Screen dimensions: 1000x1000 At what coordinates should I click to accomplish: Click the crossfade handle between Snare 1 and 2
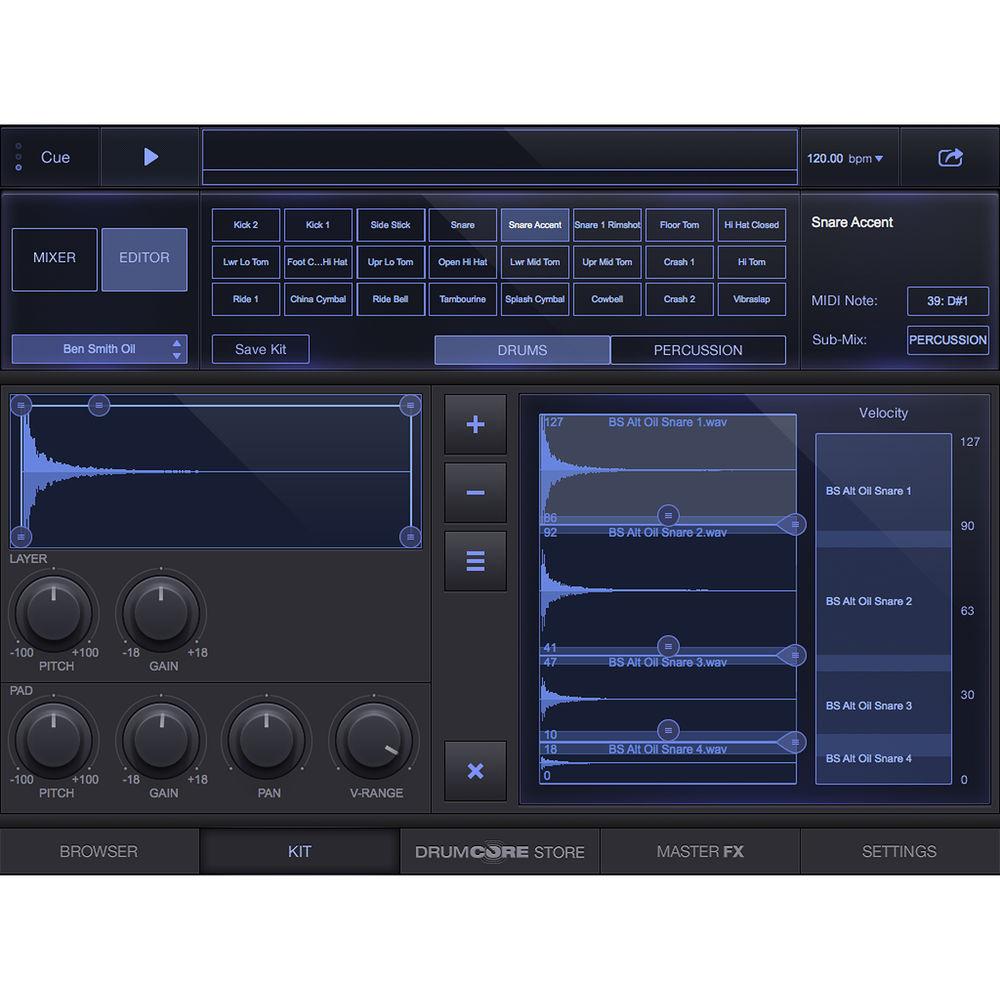click(667, 516)
